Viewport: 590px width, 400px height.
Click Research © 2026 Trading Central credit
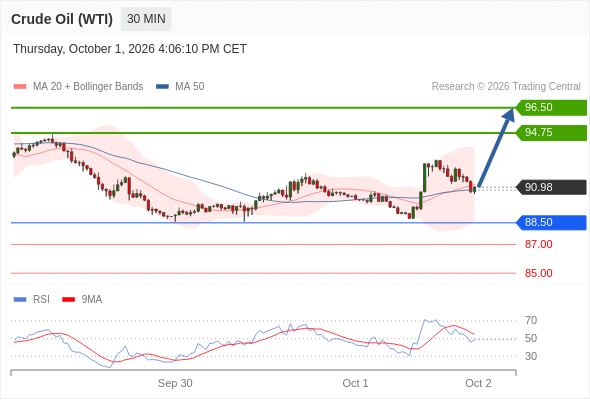(x=506, y=87)
